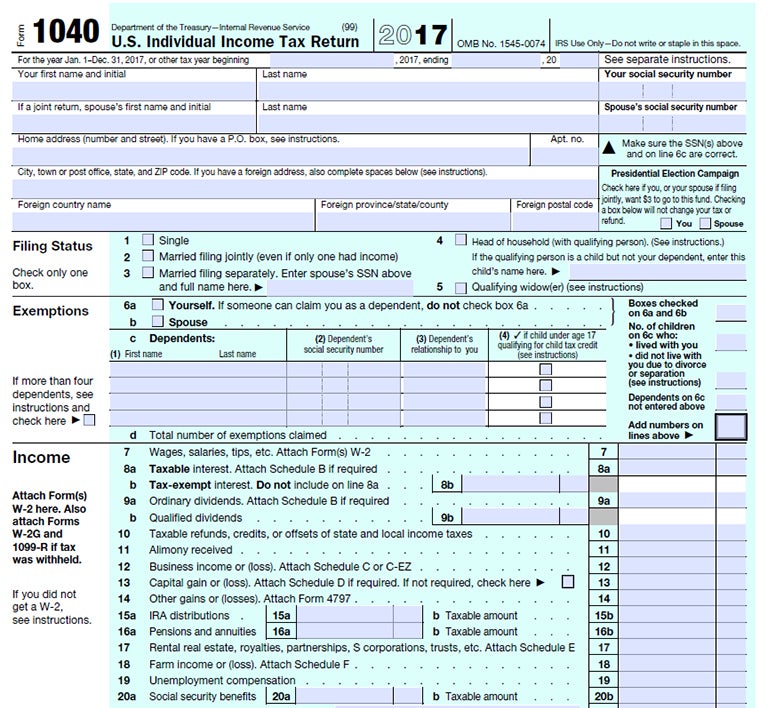Click taxpayer Last name field

point(428,91)
